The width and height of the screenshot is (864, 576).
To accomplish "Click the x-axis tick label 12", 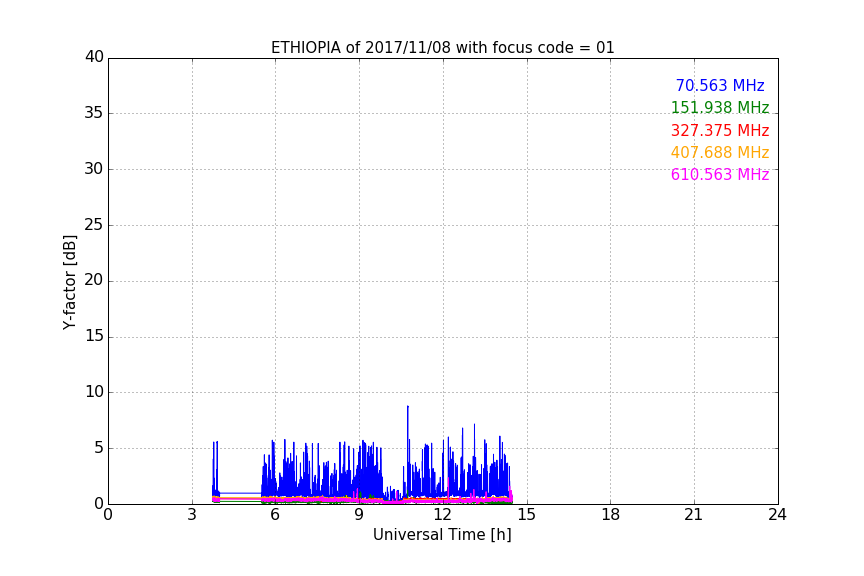I will pyautogui.click(x=442, y=515).
